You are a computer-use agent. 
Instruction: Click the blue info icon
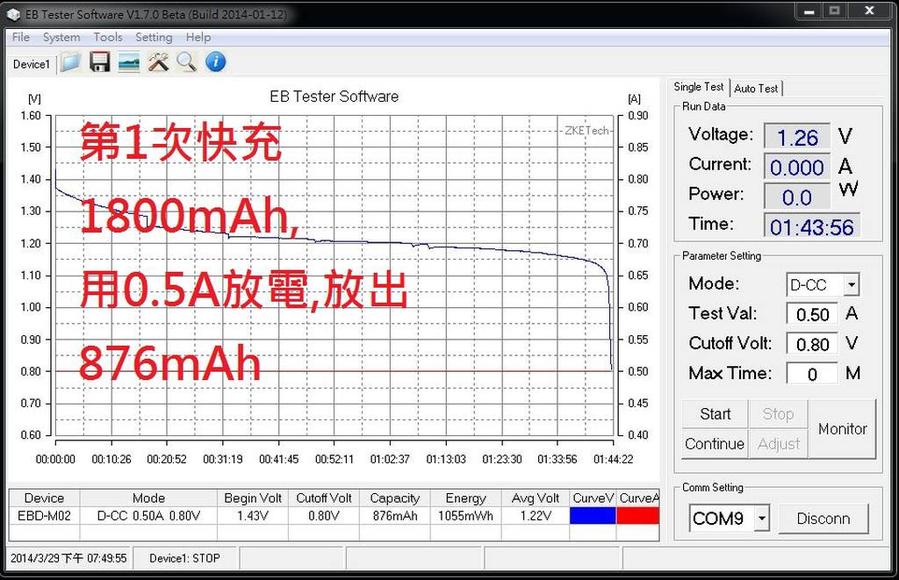[215, 63]
